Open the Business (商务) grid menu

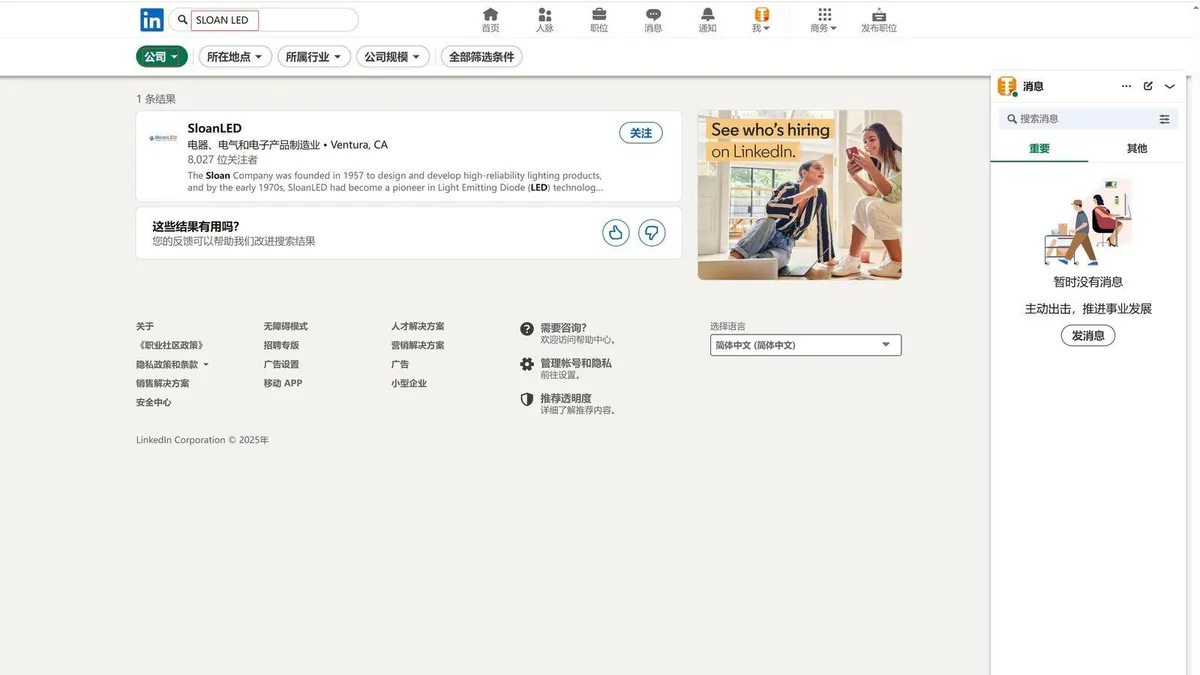pyautogui.click(x=824, y=20)
